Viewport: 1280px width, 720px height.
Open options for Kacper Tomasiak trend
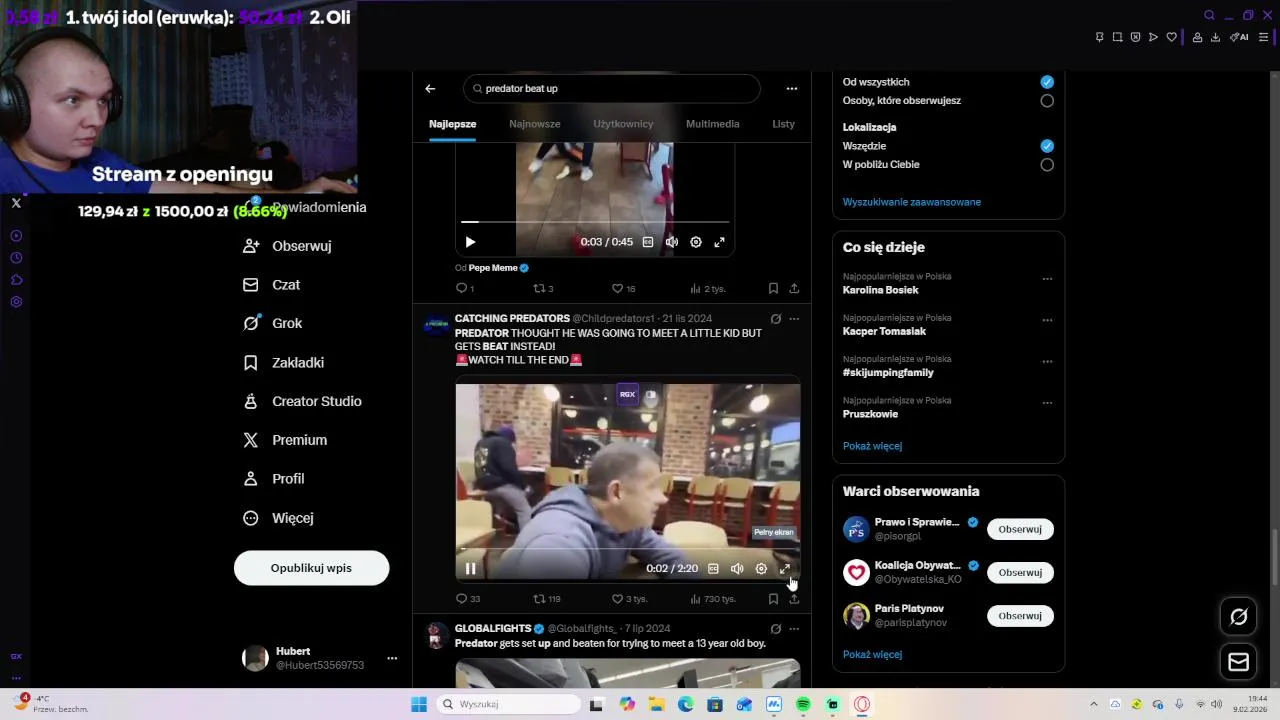[x=1047, y=320]
